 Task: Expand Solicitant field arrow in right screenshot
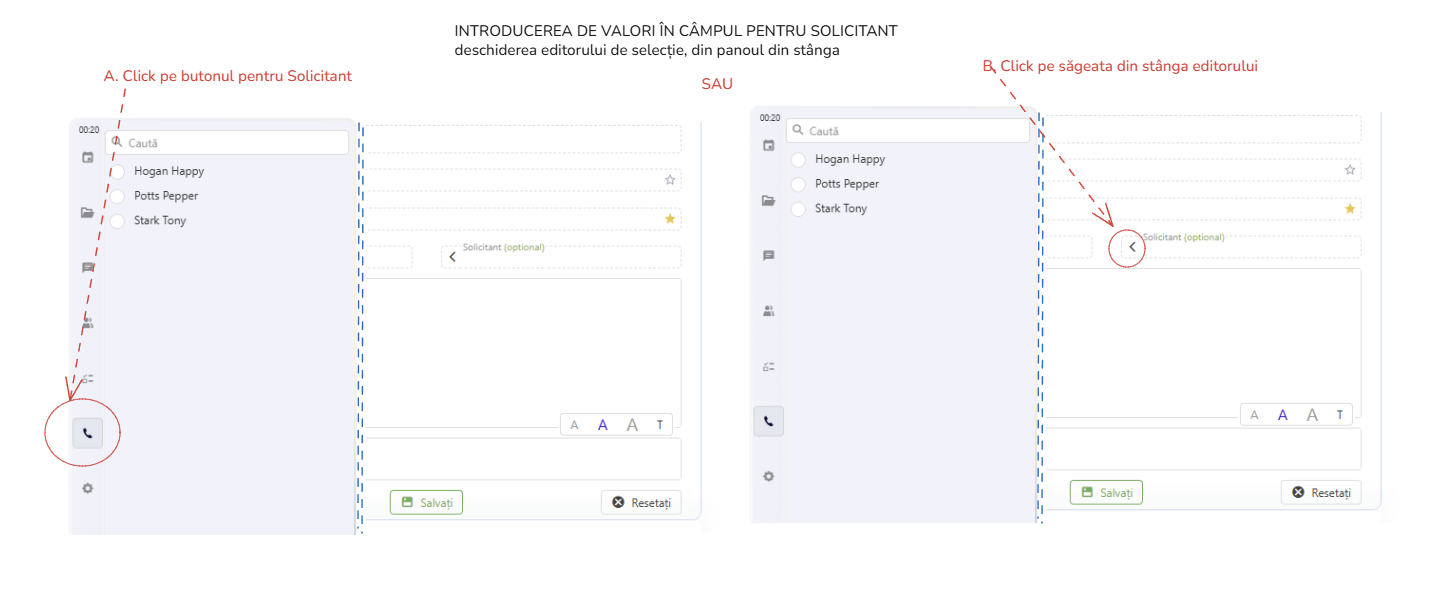pyautogui.click(x=1132, y=247)
